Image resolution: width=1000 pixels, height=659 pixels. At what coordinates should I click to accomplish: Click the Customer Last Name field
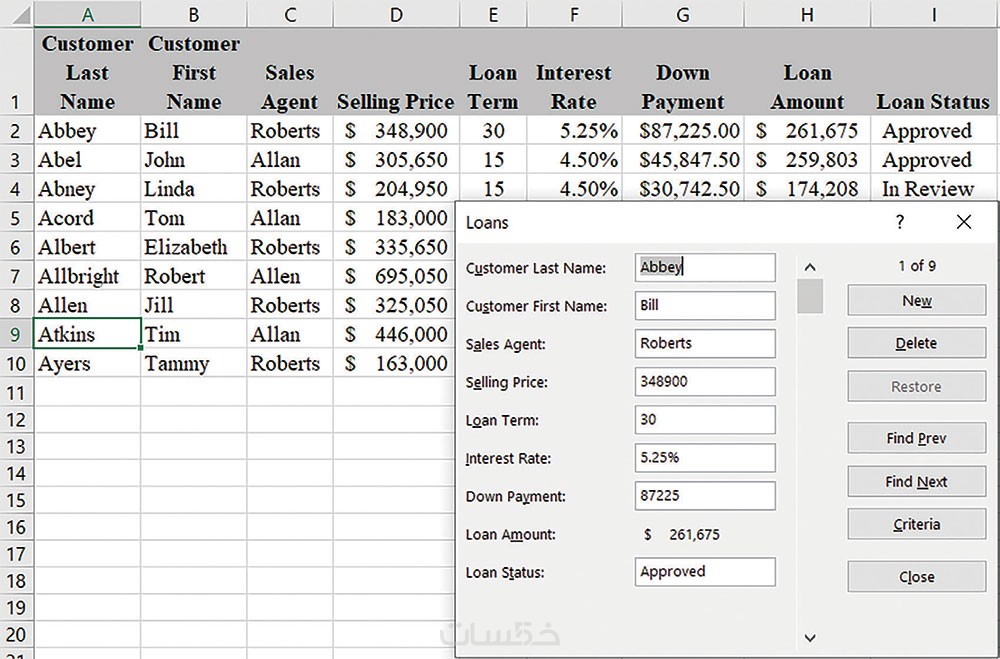click(x=705, y=267)
